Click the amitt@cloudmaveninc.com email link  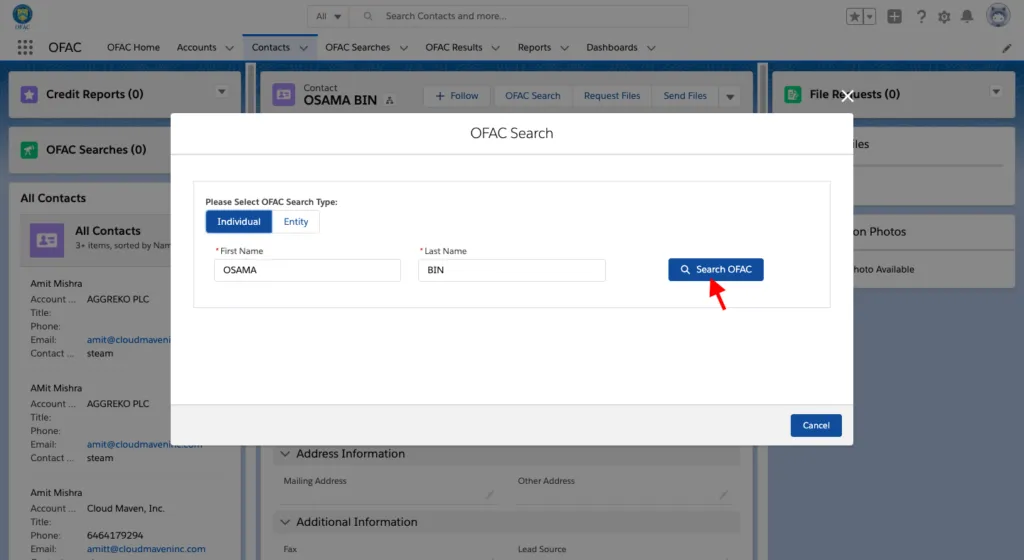(x=146, y=549)
